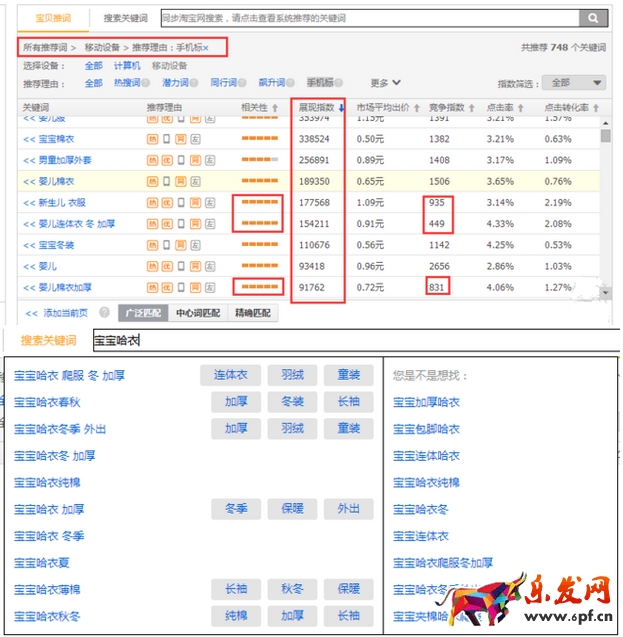This screenshot has width=623, height=637.
Task: Click 连体衣 tag beside 宝宝哈衣 爬服 冬 加厚
Action: pyautogui.click(x=230, y=375)
